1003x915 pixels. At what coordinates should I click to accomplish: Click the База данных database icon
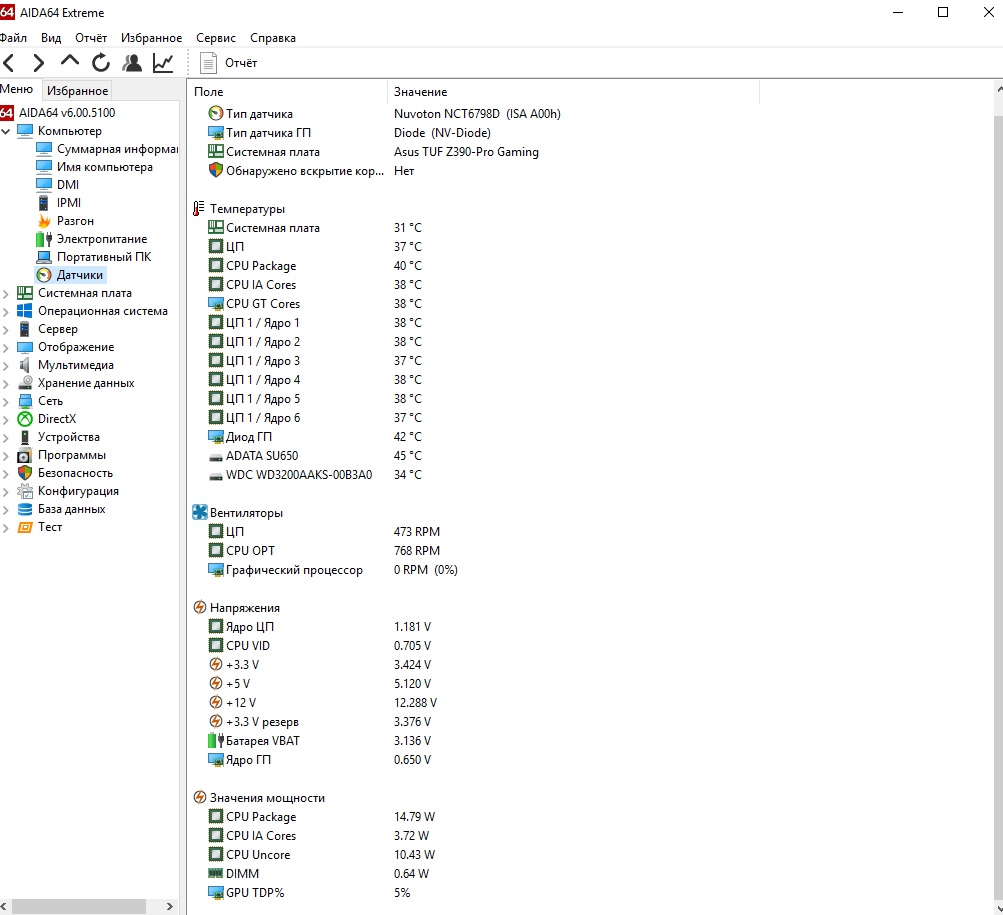(x=25, y=509)
